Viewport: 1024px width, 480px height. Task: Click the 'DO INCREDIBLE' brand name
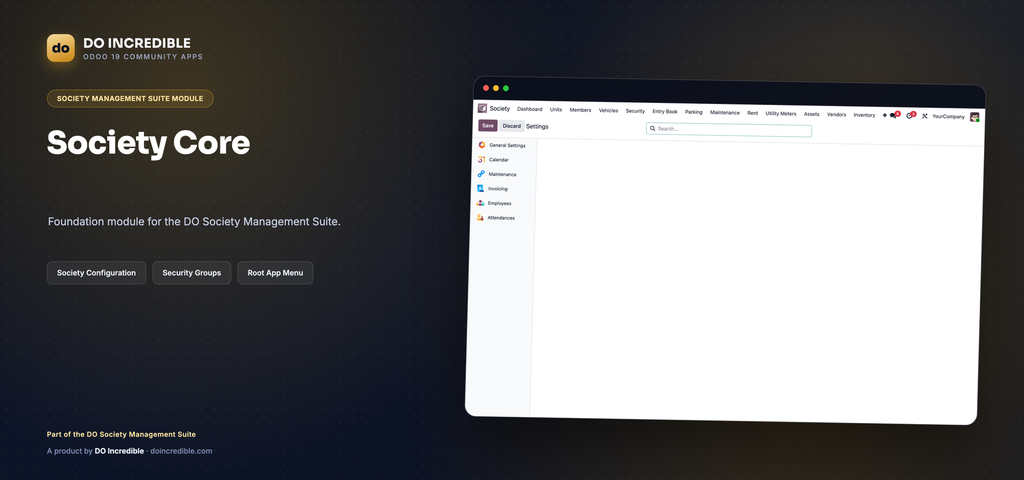[137, 43]
